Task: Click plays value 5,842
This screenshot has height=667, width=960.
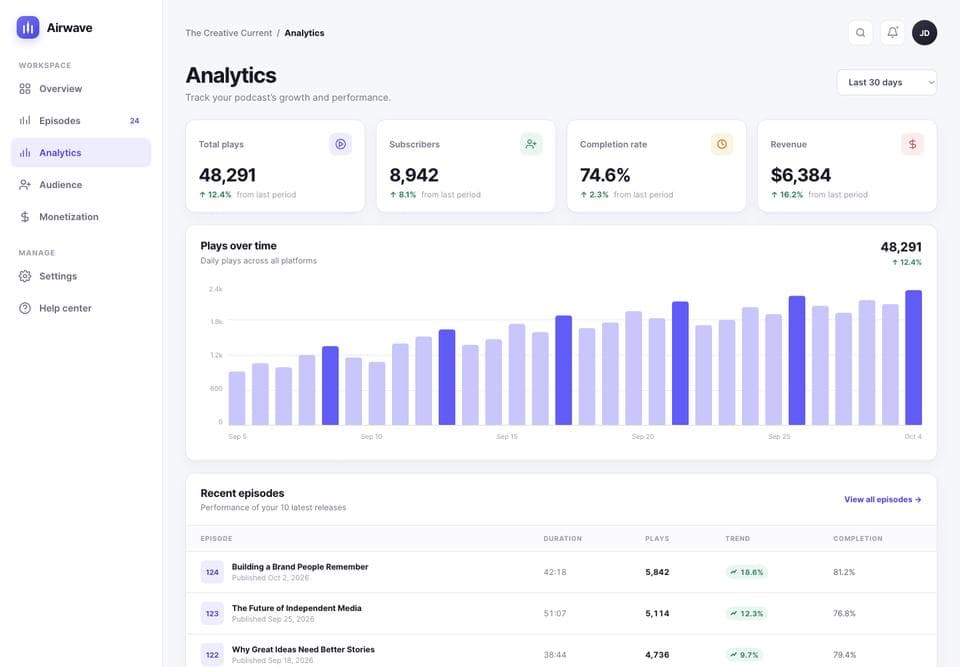Action: [657, 572]
